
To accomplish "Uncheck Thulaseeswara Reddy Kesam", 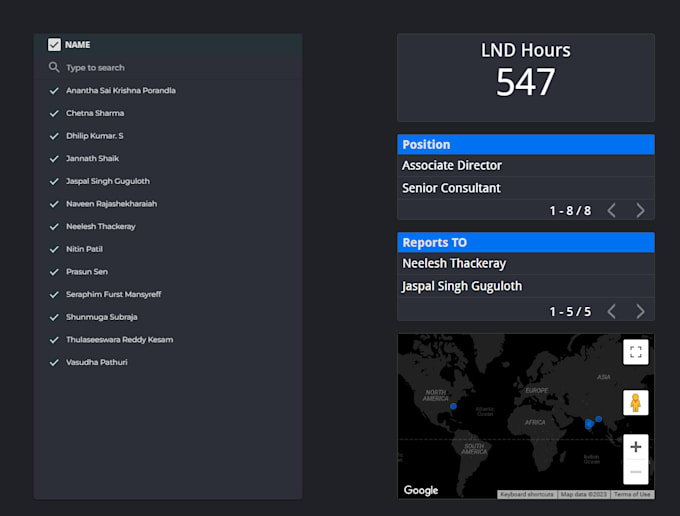I will coord(54,340).
